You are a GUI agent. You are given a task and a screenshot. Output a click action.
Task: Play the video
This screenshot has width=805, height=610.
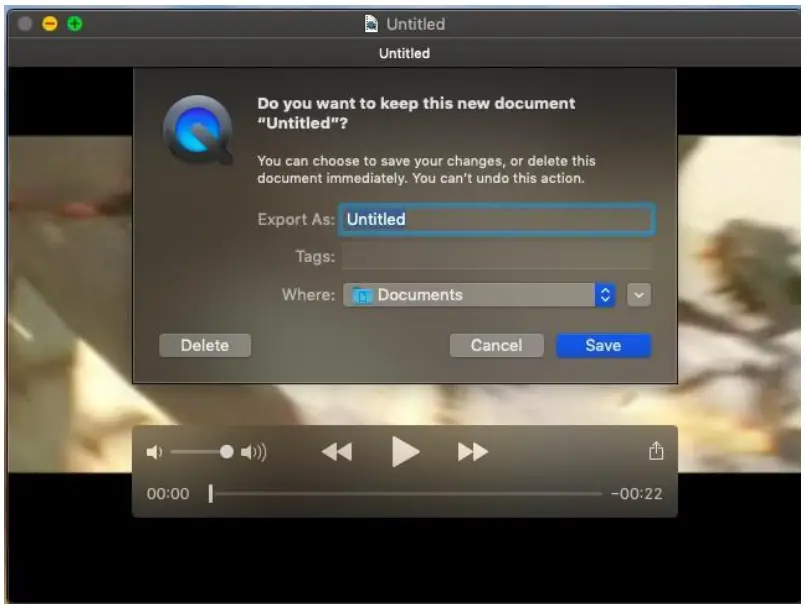click(x=405, y=452)
